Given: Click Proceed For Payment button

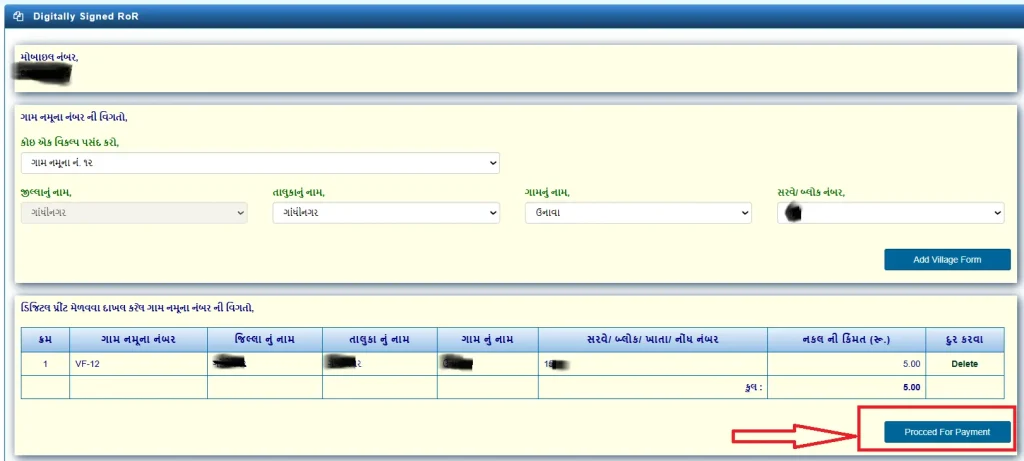Looking at the screenshot, I should 947,432.
